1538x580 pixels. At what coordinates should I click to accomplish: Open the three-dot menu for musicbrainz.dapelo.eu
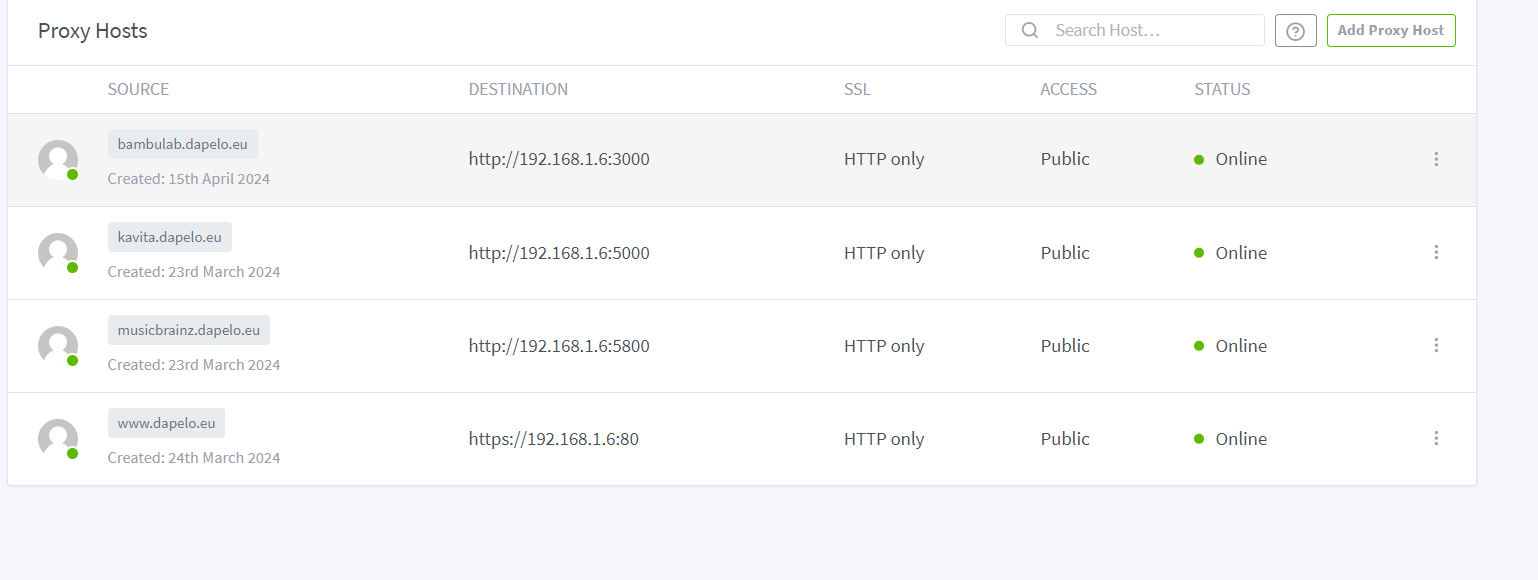pos(1436,345)
